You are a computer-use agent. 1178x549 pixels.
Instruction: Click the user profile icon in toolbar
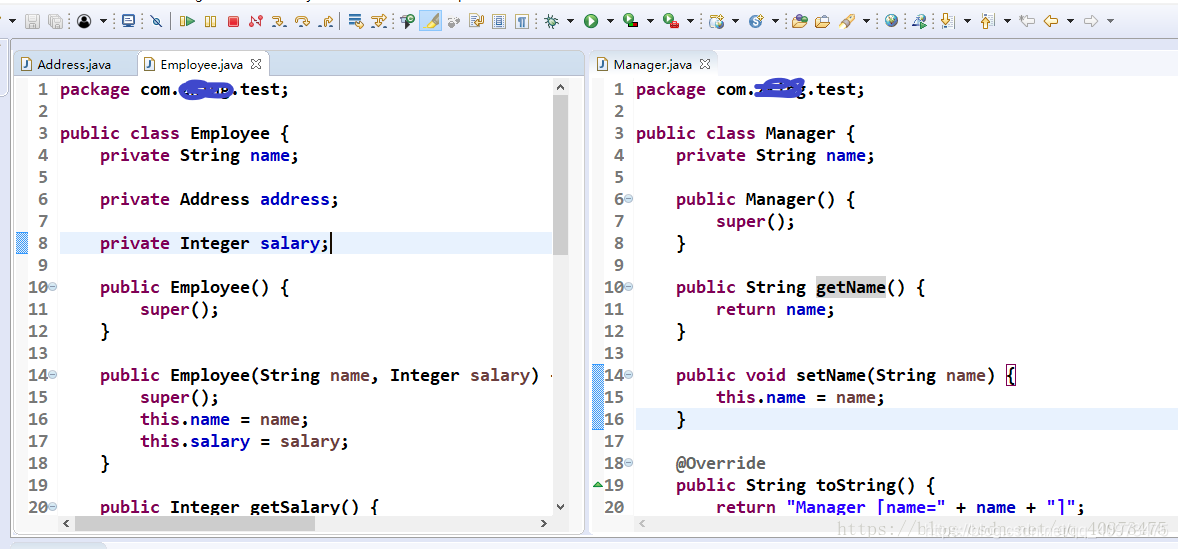pos(84,22)
